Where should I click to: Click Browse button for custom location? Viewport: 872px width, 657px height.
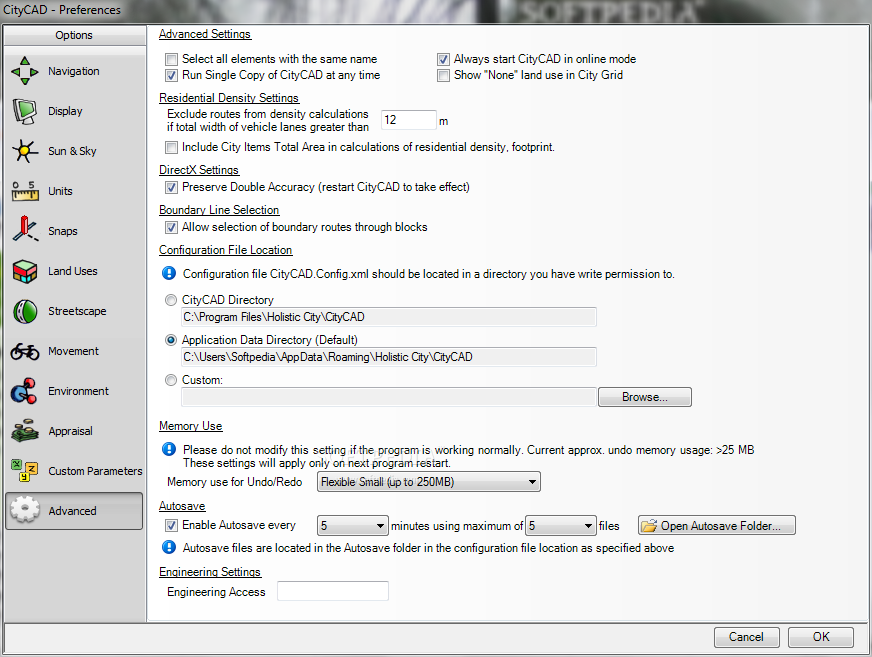click(645, 397)
